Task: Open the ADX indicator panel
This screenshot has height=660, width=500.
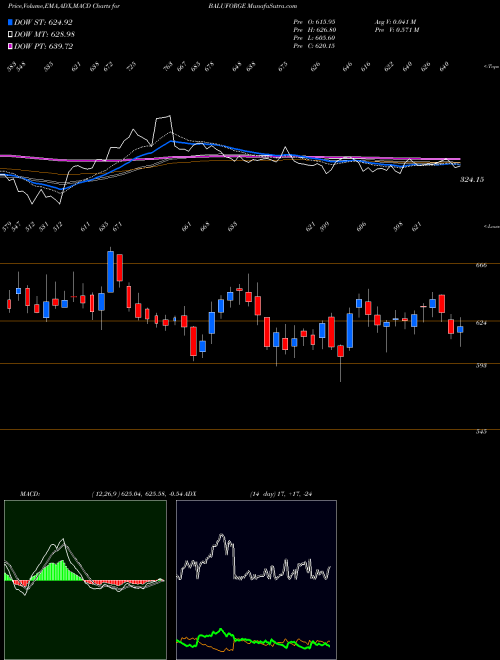Action: [x=256, y=580]
